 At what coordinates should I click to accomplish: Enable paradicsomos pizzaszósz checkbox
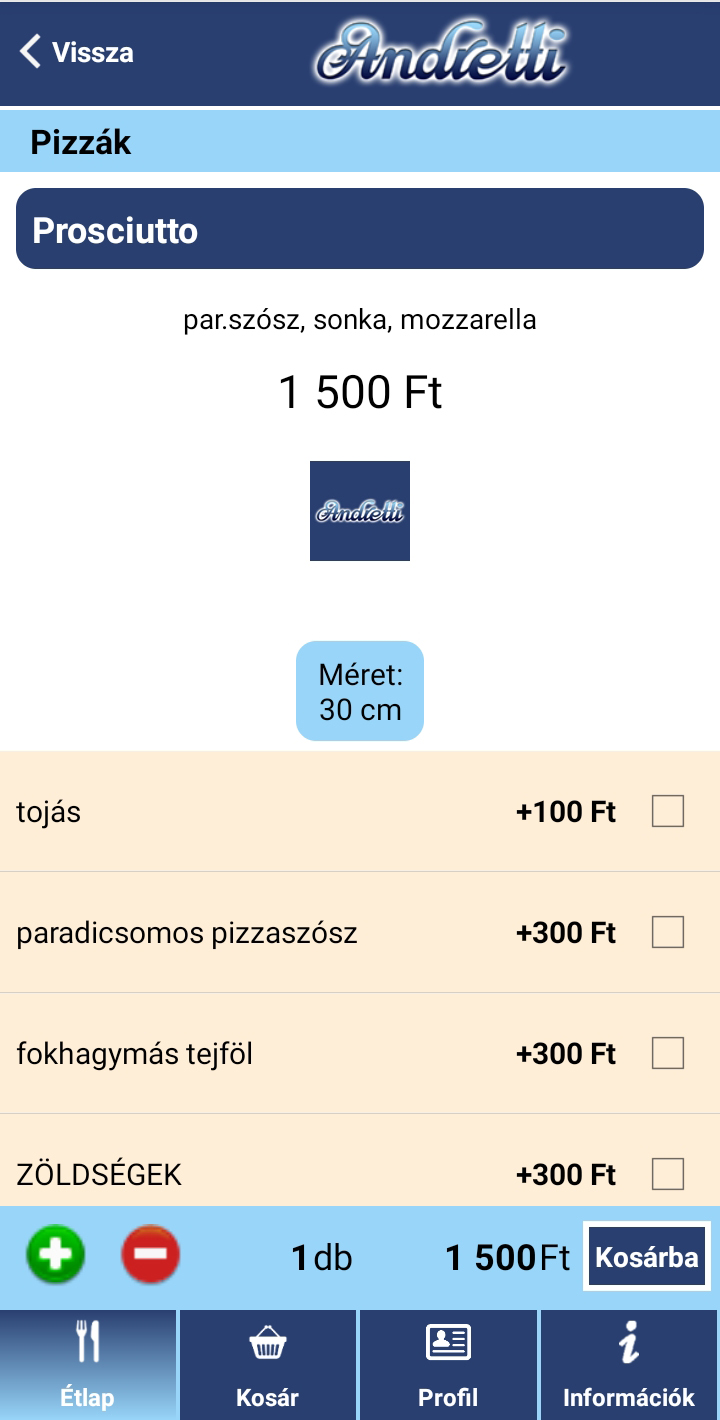tap(668, 932)
